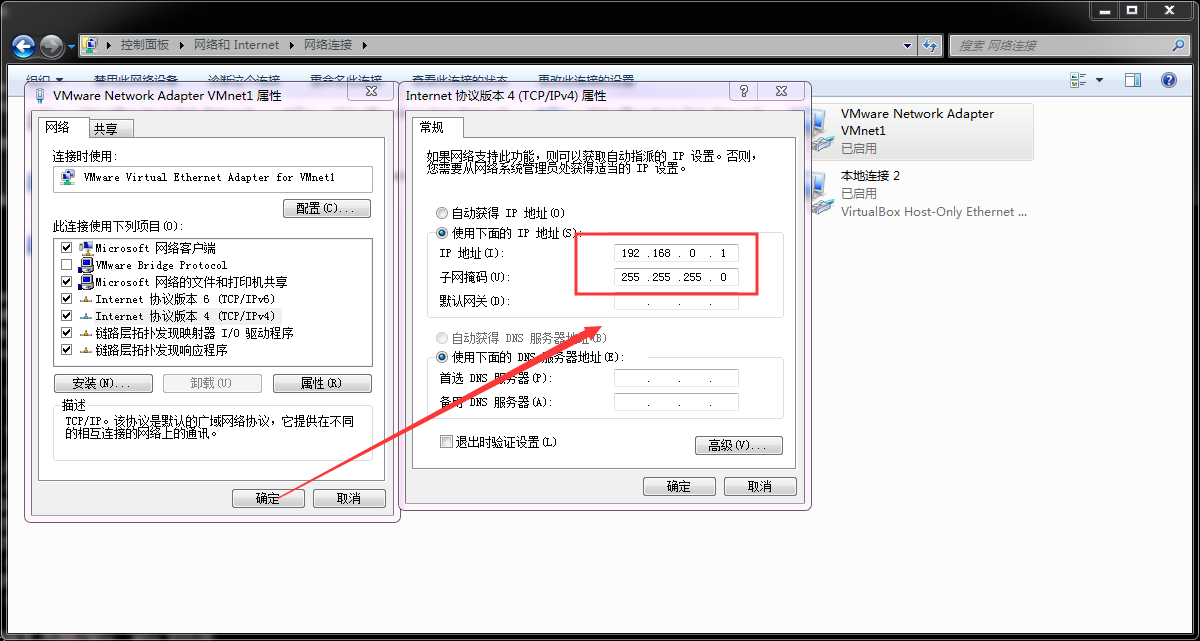Expand the chevron after 网络和 Internet breadcrumb
The height and width of the screenshot is (641, 1200).
coord(291,45)
